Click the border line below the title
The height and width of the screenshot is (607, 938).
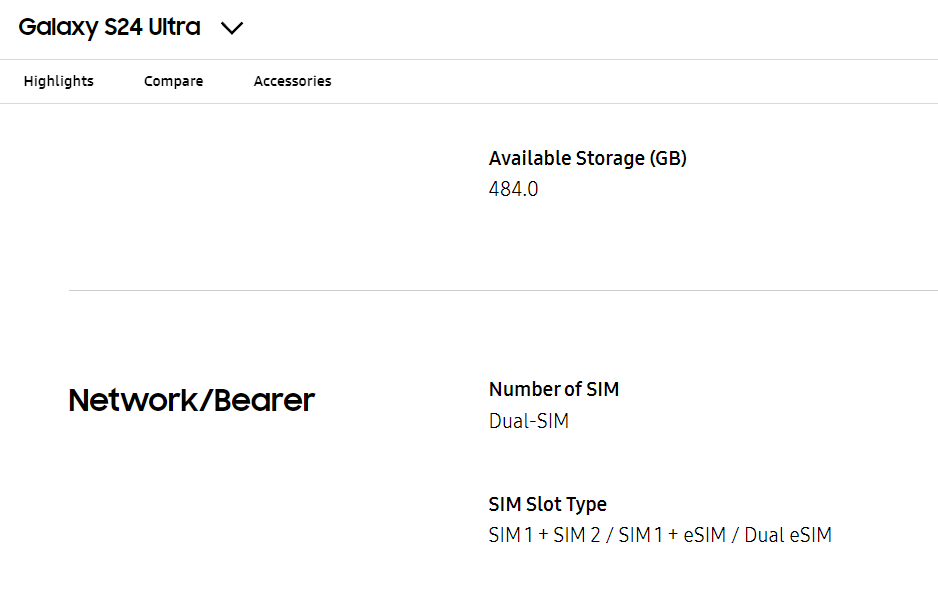tap(469, 59)
